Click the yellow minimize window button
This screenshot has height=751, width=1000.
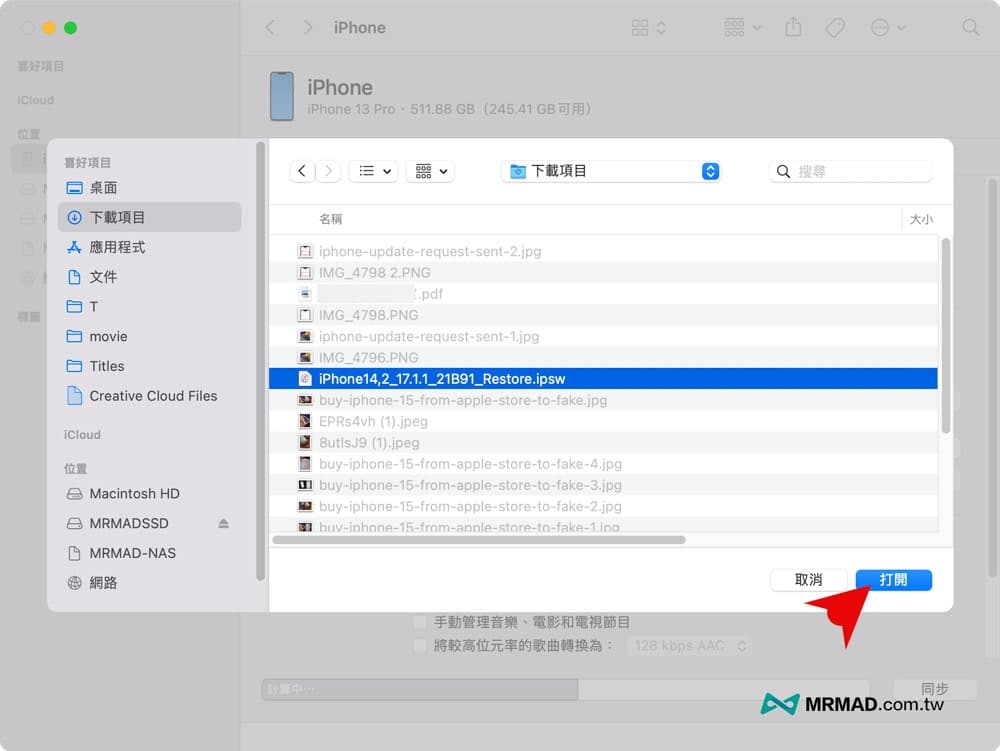(x=49, y=28)
